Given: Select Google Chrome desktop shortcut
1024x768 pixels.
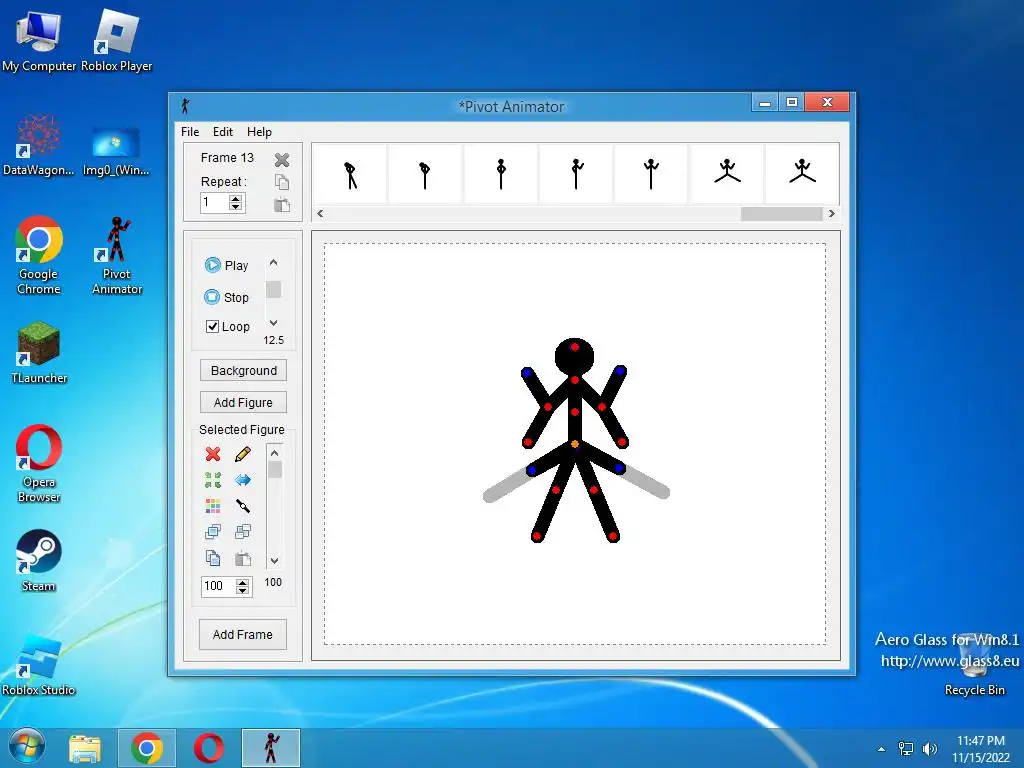Looking at the screenshot, I should [39, 255].
